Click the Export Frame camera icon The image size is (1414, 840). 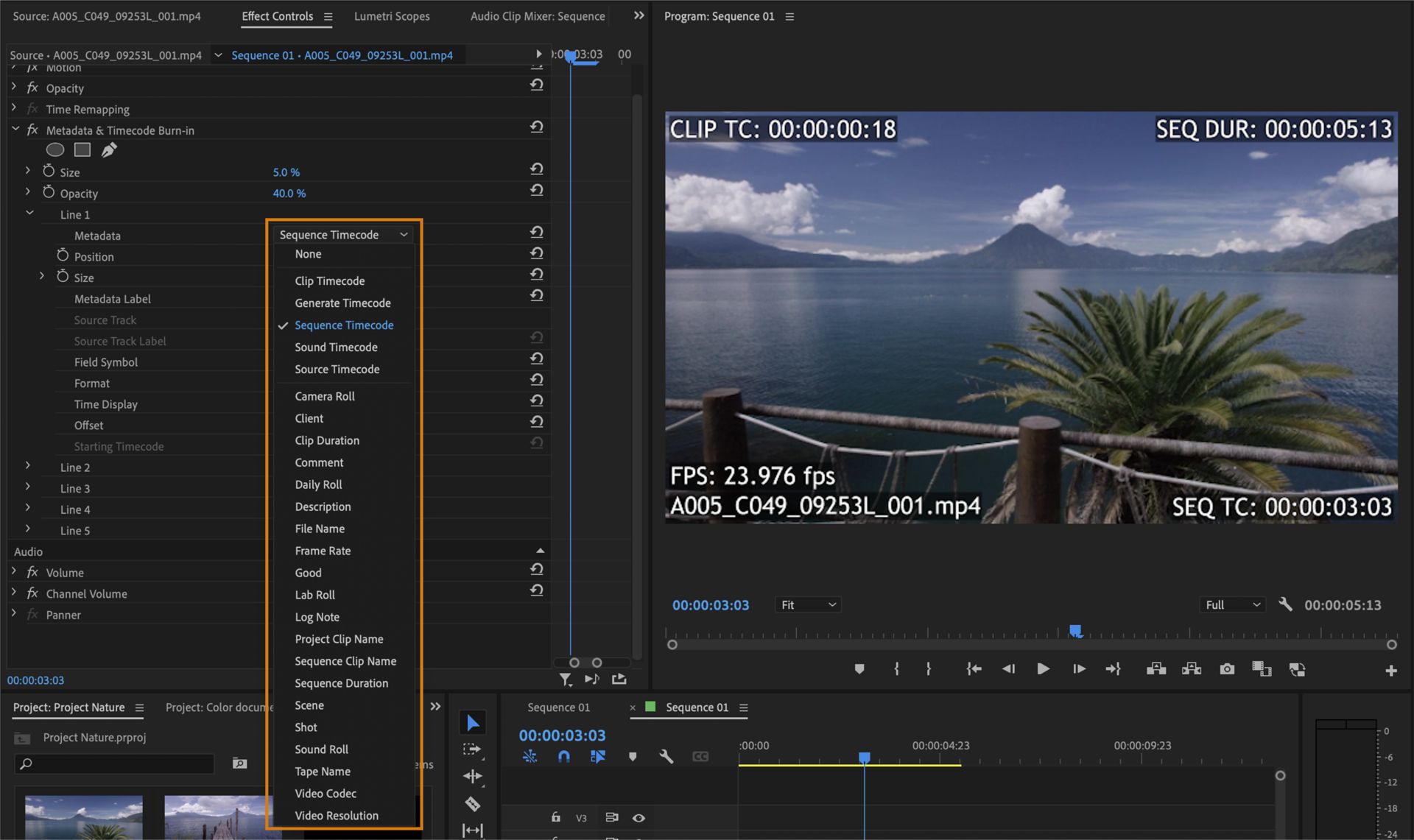(1227, 669)
